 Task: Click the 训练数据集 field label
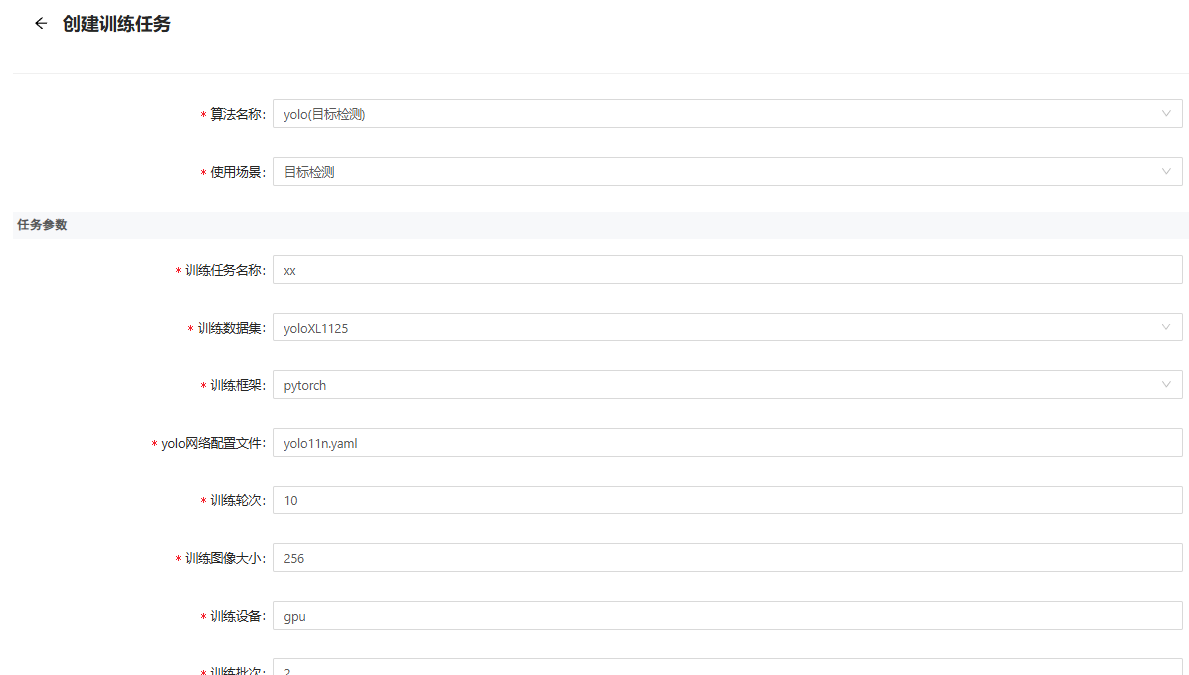coord(230,329)
